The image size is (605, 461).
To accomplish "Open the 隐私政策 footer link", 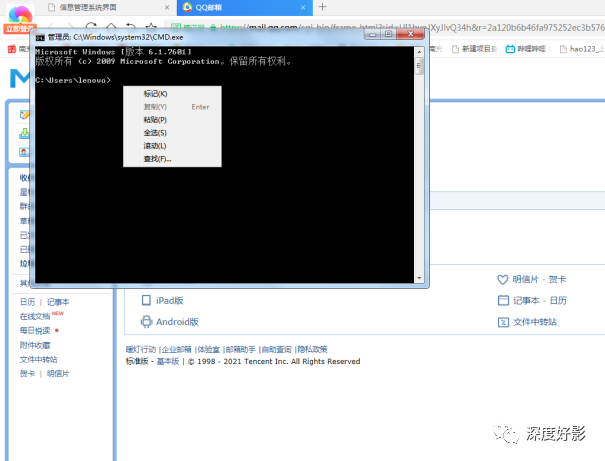I will tap(312, 349).
